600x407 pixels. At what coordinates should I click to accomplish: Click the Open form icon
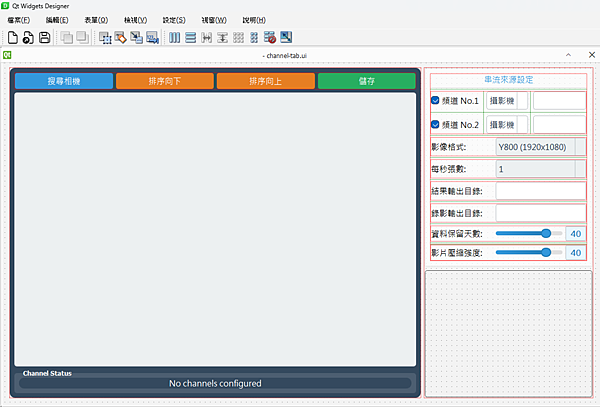[28, 37]
